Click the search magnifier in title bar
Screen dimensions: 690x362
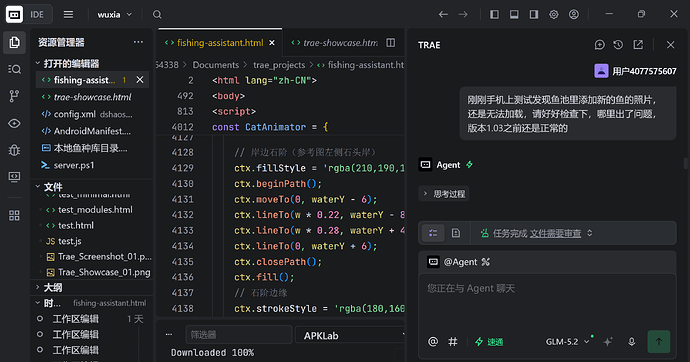click(x=157, y=15)
